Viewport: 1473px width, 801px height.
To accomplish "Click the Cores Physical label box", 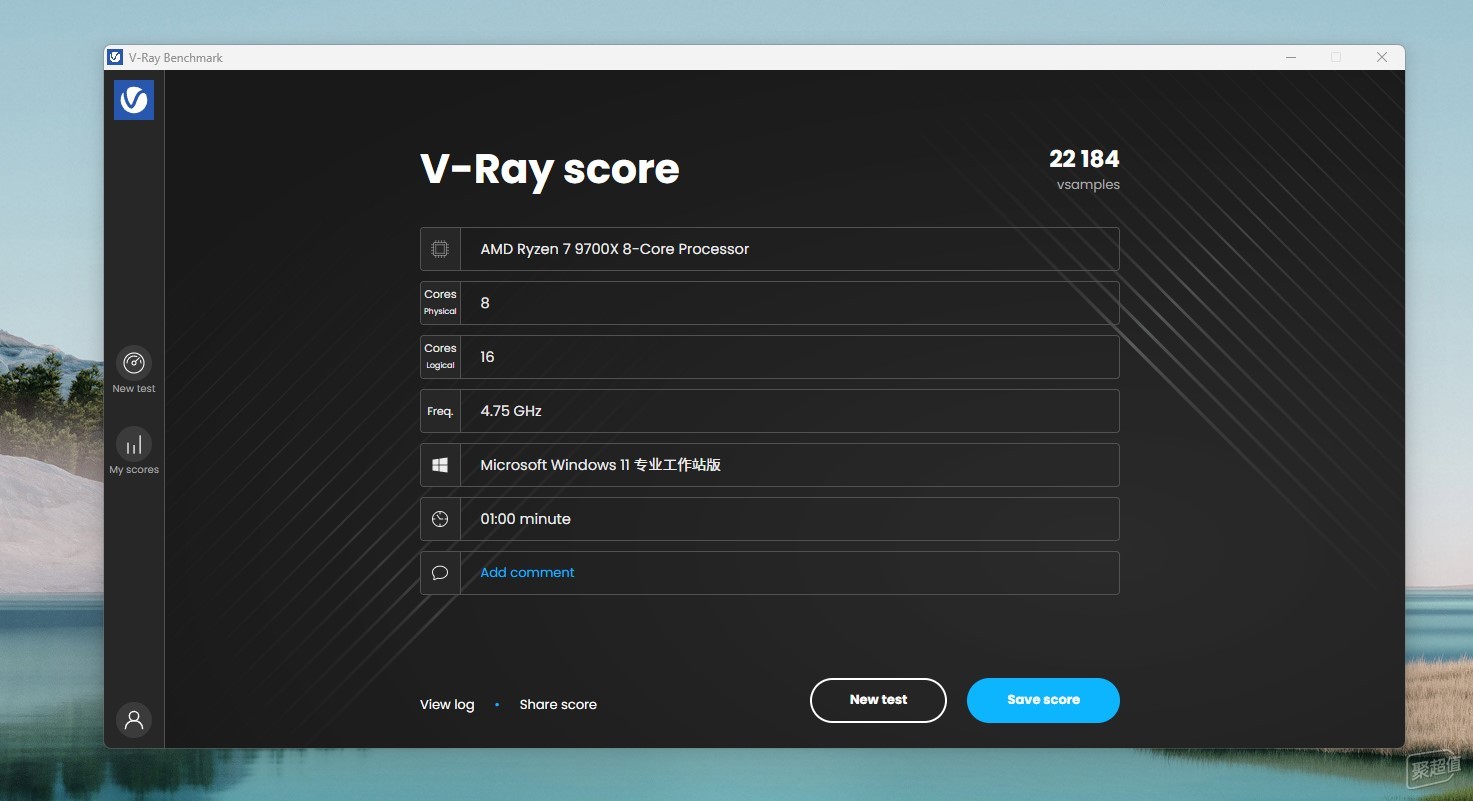I will (440, 303).
